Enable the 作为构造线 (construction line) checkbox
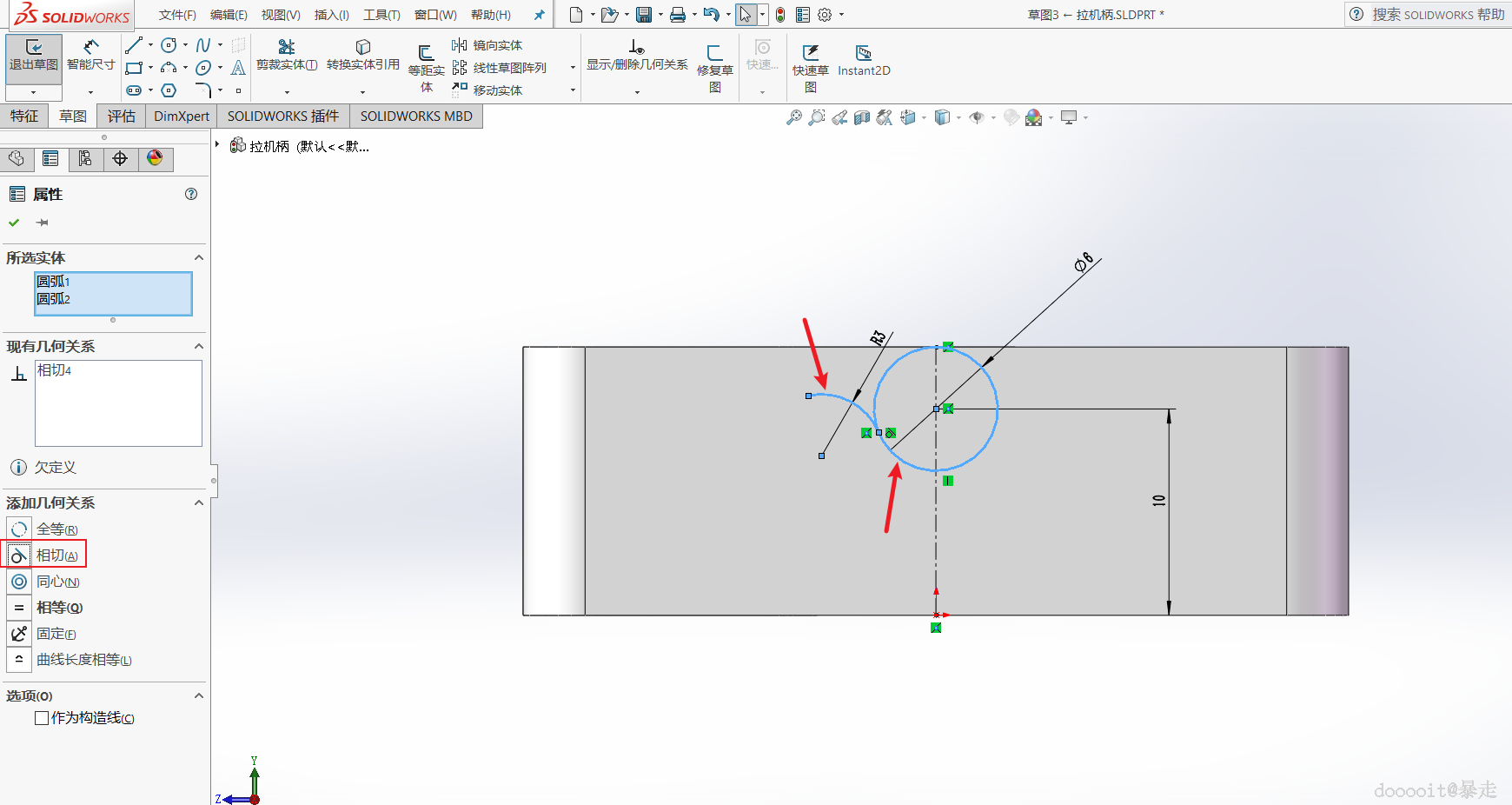Viewport: 1512px width, 805px height. point(42,718)
